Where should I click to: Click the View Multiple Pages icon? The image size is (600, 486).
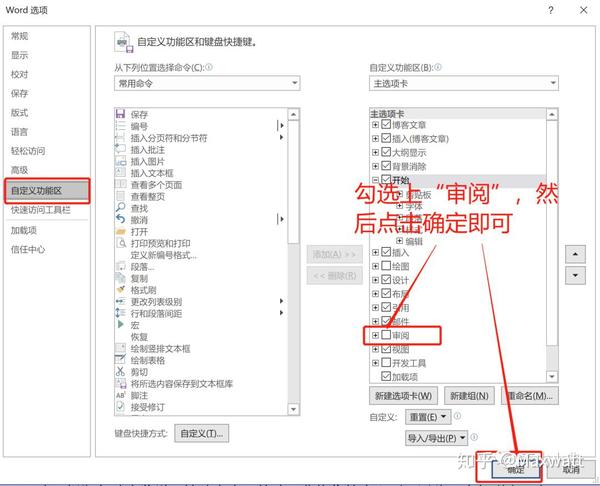[121, 184]
